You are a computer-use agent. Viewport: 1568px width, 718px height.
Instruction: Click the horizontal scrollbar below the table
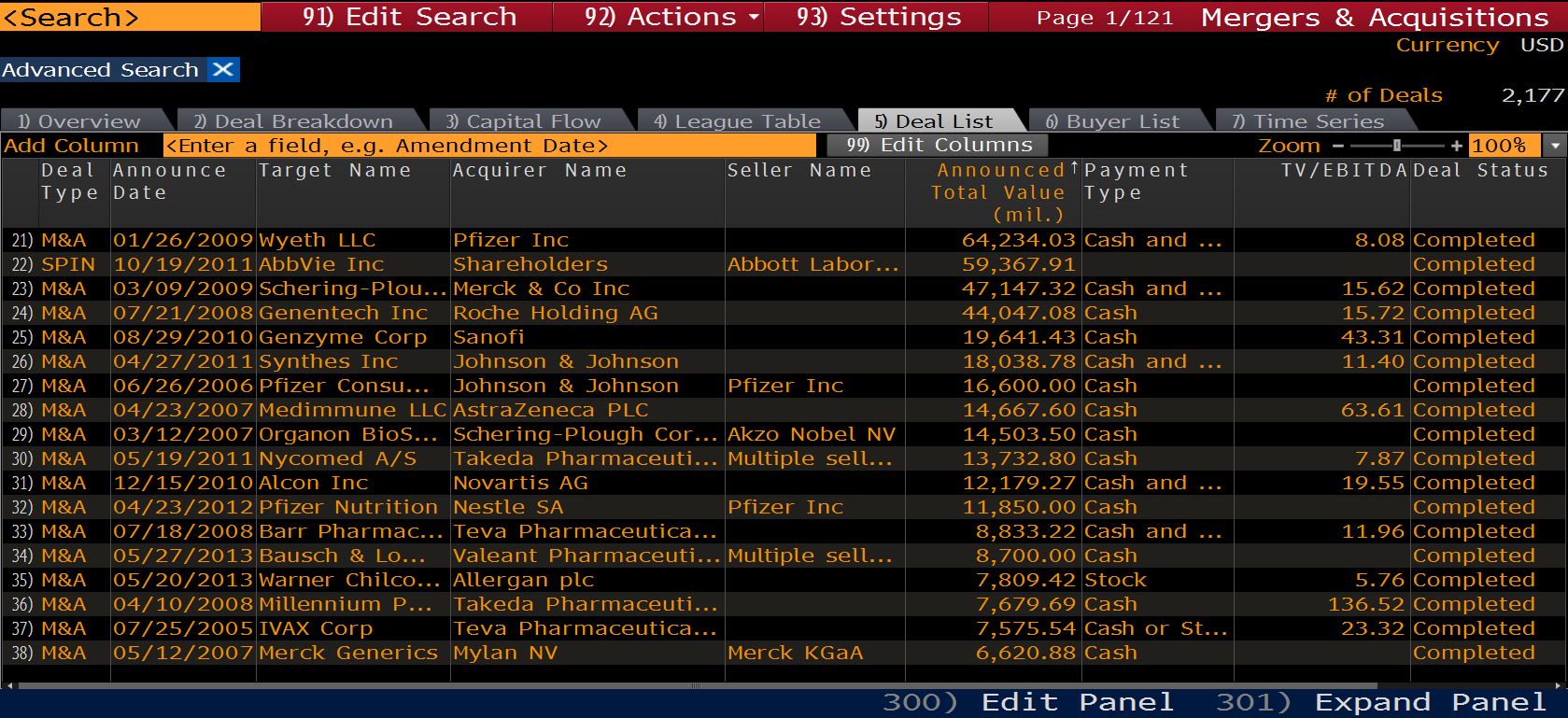pos(696,685)
